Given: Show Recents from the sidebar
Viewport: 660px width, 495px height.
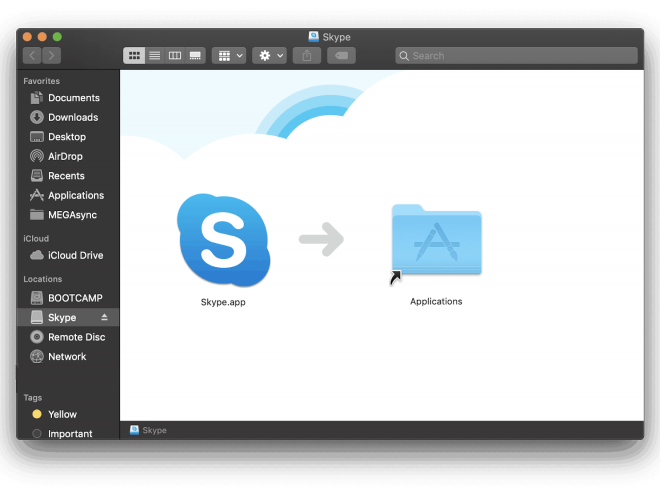Looking at the screenshot, I should (x=68, y=176).
